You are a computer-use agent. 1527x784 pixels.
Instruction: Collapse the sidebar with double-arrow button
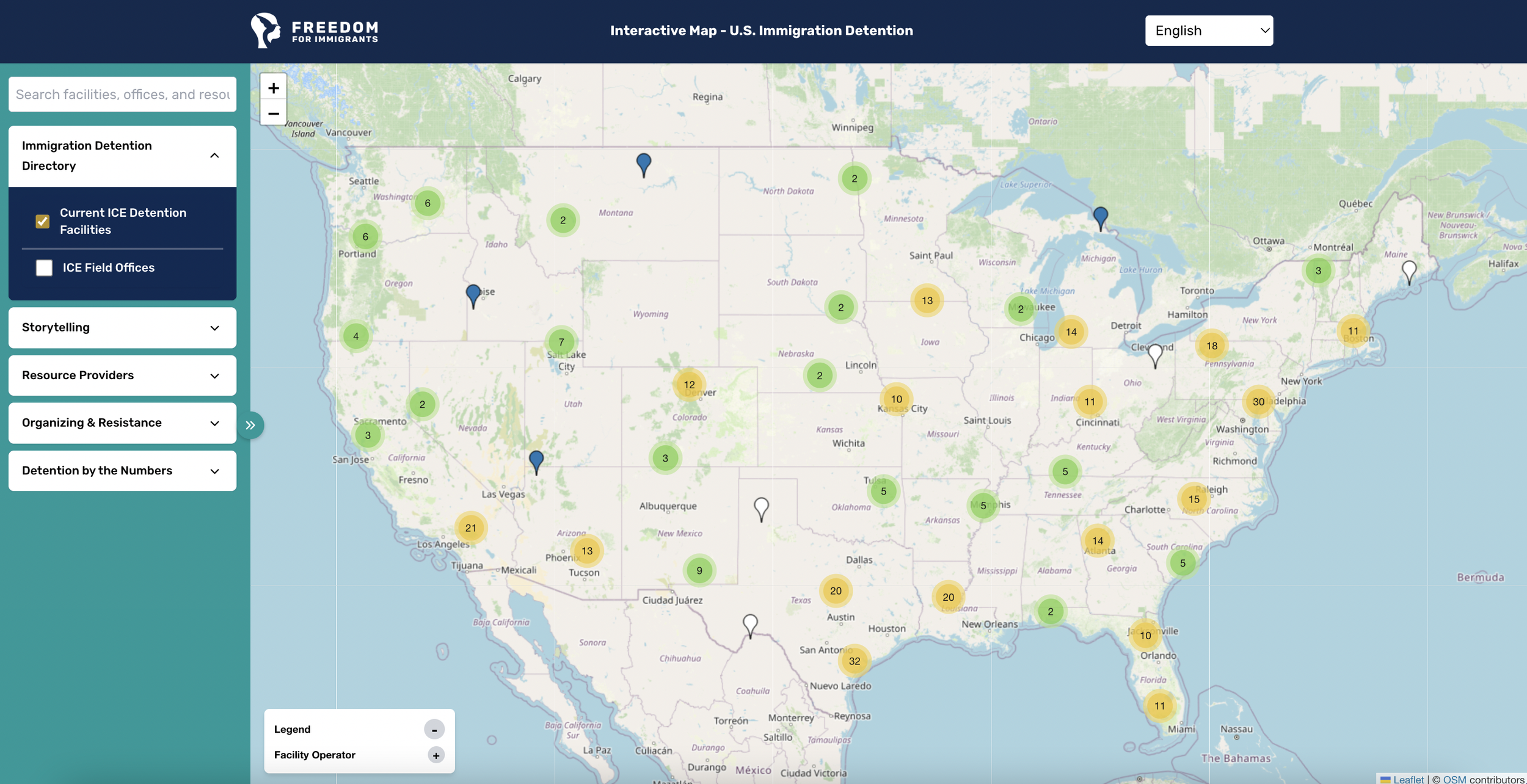[x=250, y=426]
